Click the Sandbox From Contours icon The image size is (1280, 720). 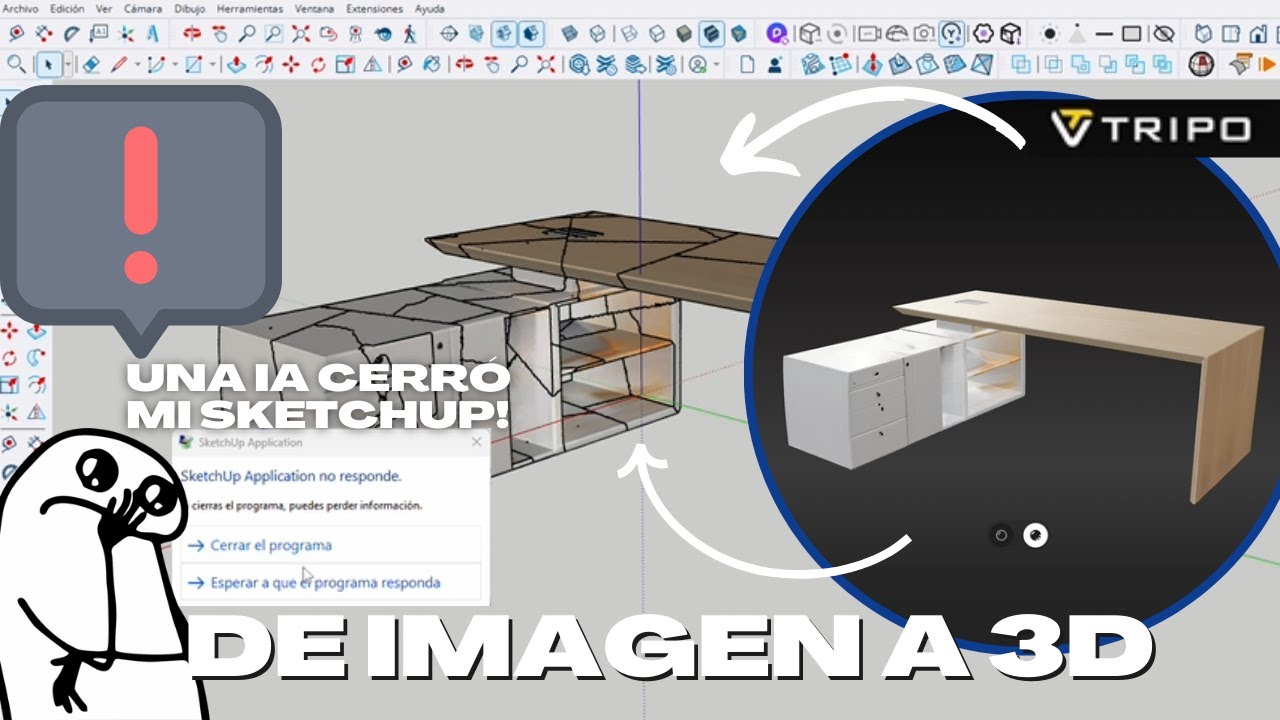coord(813,65)
